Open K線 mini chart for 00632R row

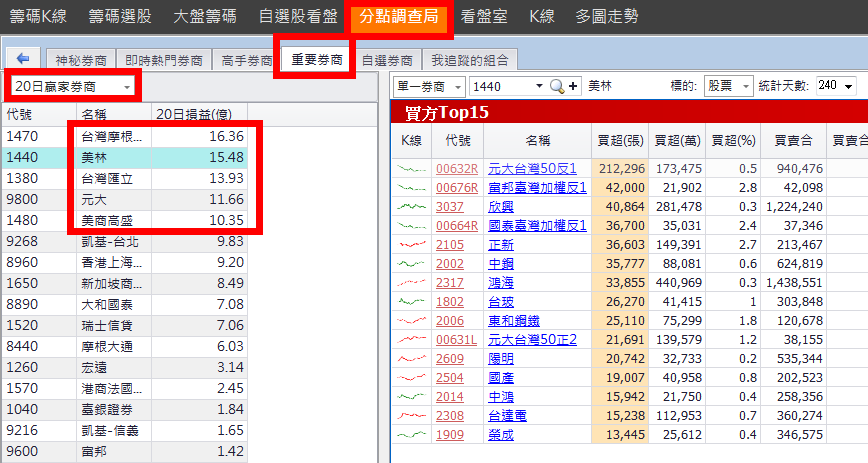(412, 168)
